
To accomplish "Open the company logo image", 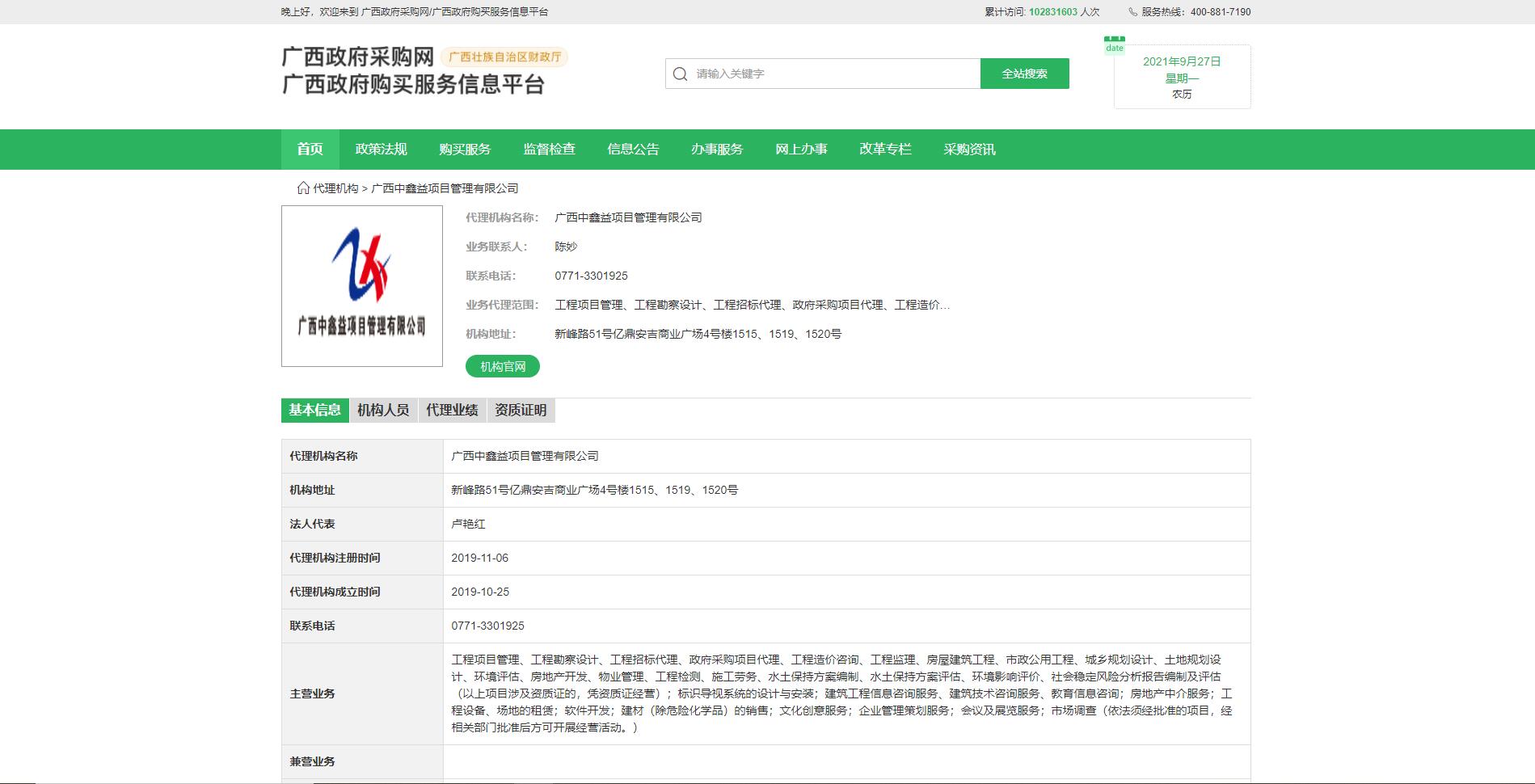I will click(362, 286).
